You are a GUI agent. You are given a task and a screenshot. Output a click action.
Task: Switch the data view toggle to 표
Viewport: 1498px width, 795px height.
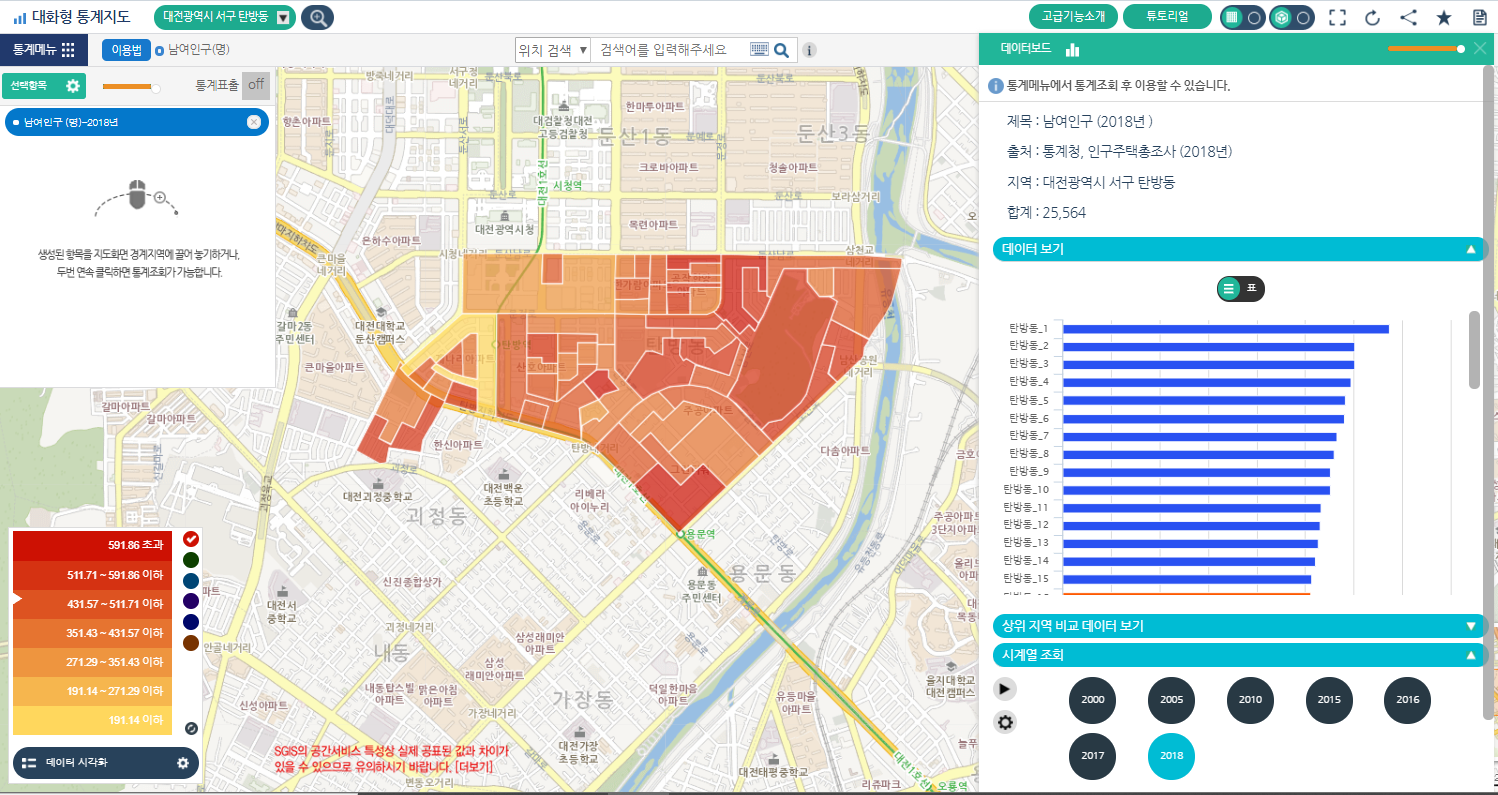pos(1251,289)
